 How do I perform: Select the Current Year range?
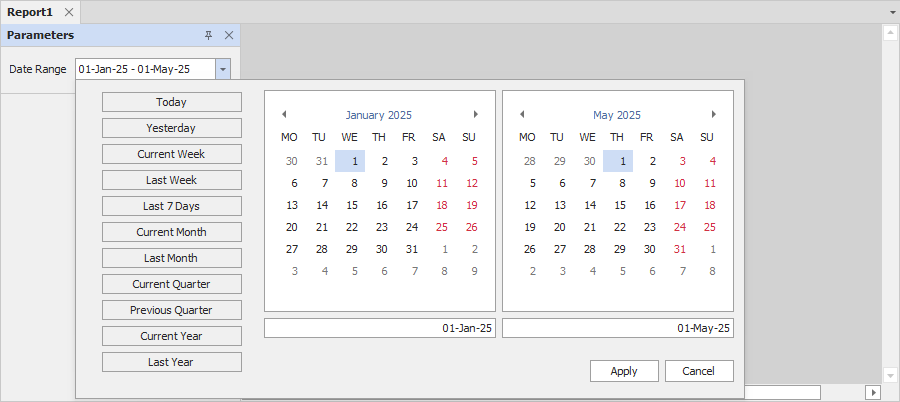(172, 336)
